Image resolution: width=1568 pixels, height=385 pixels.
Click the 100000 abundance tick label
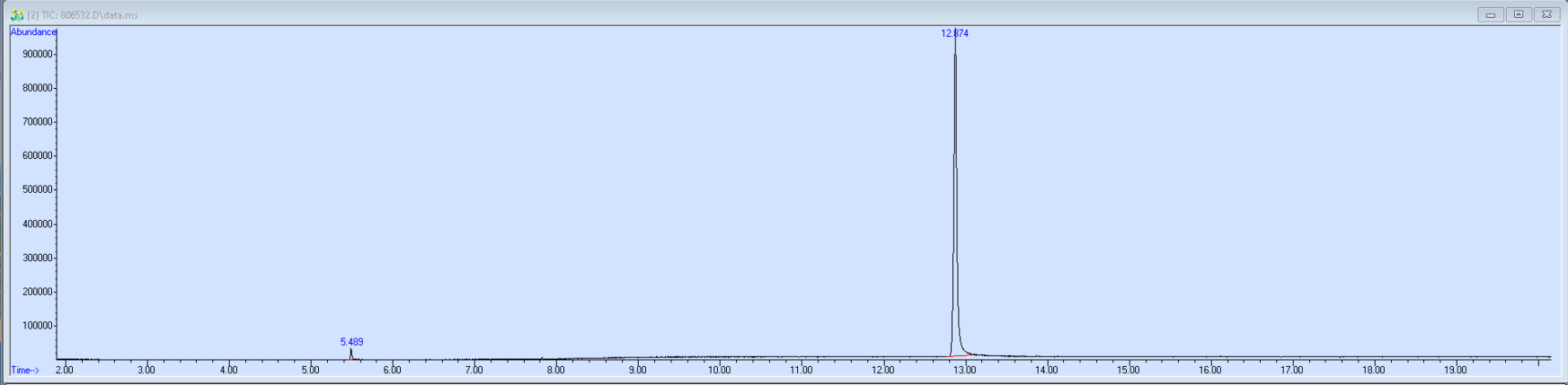click(x=37, y=326)
